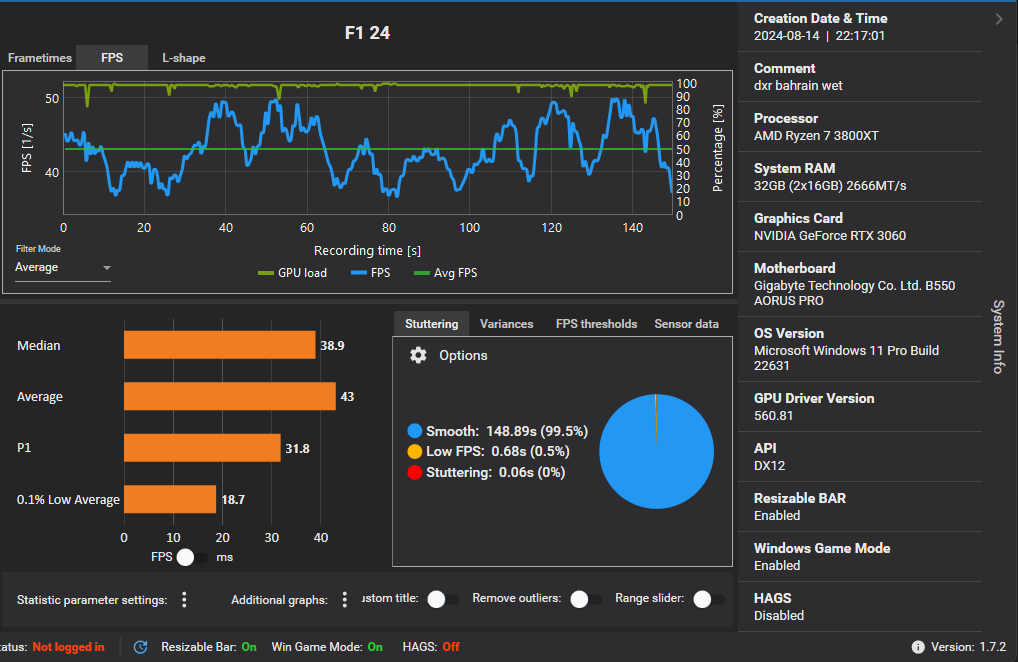The height and width of the screenshot is (662, 1018).
Task: Click the API value DX12
Action: 769,466
